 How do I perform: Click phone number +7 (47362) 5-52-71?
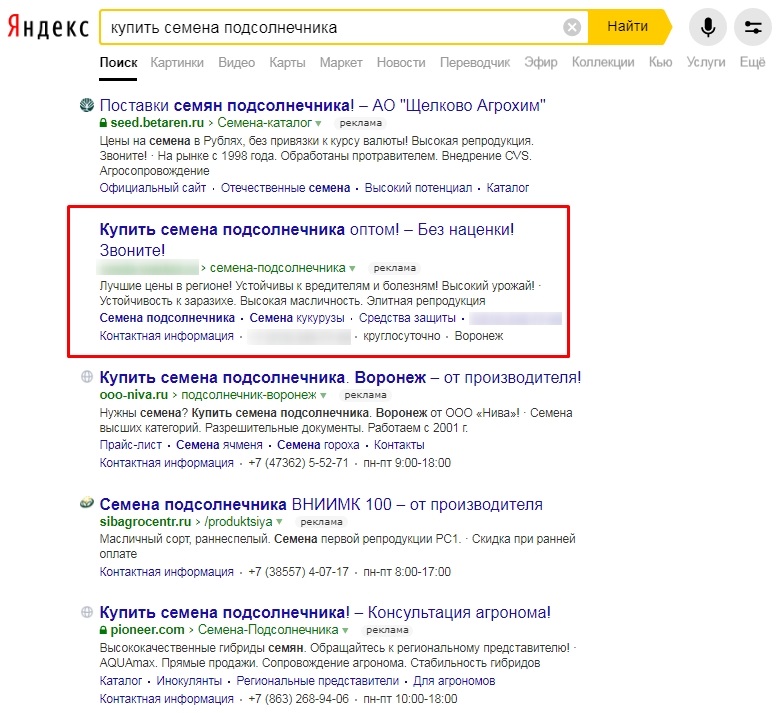(298, 462)
